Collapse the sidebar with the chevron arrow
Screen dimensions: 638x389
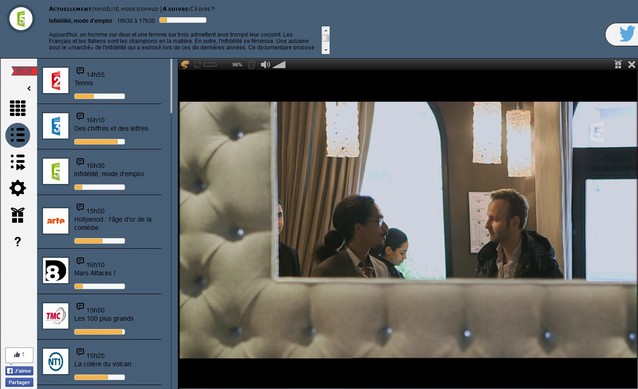click(29, 88)
